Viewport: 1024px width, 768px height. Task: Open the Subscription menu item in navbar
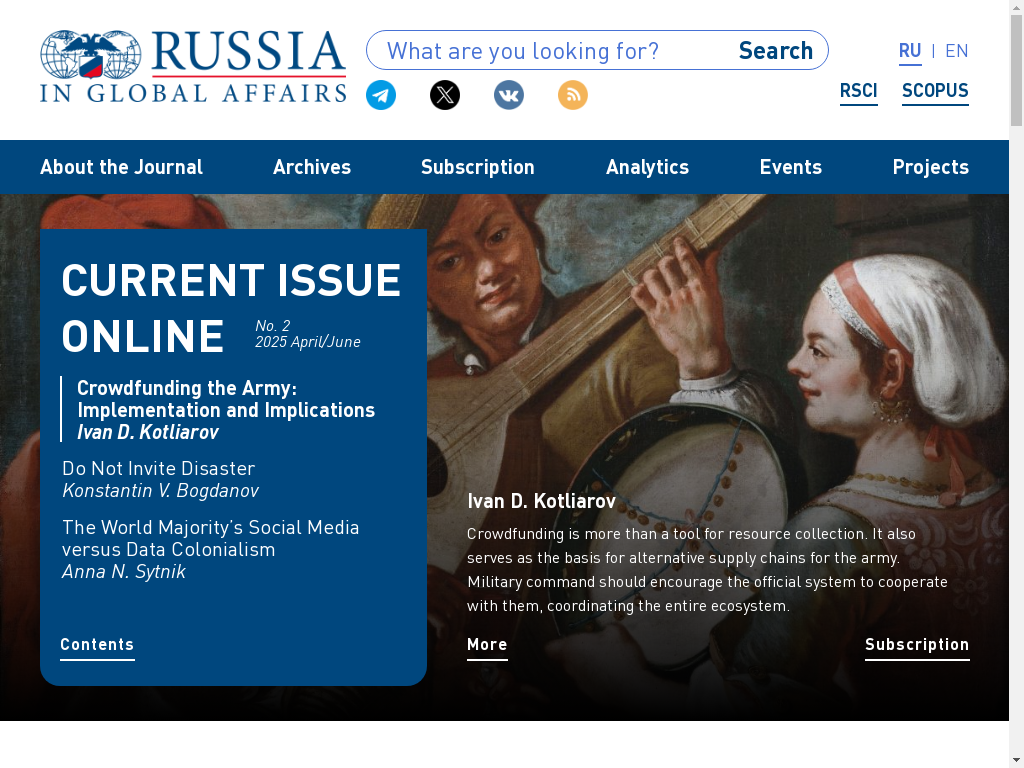coord(477,167)
